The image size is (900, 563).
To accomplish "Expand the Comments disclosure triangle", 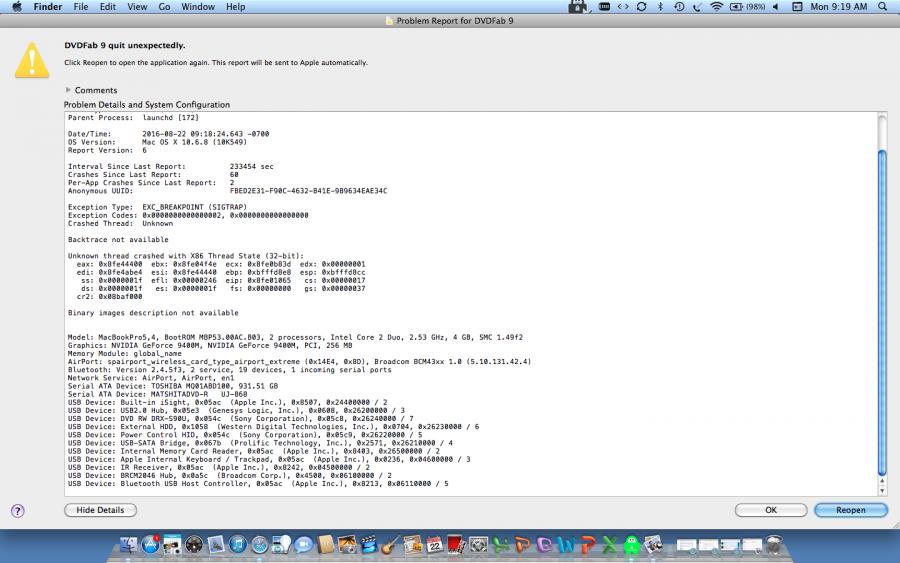I will [x=68, y=90].
